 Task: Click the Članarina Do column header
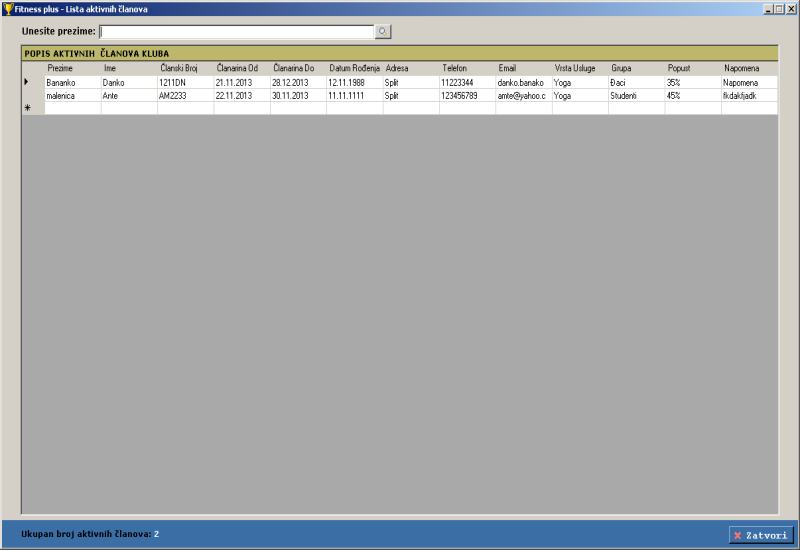[298, 68]
